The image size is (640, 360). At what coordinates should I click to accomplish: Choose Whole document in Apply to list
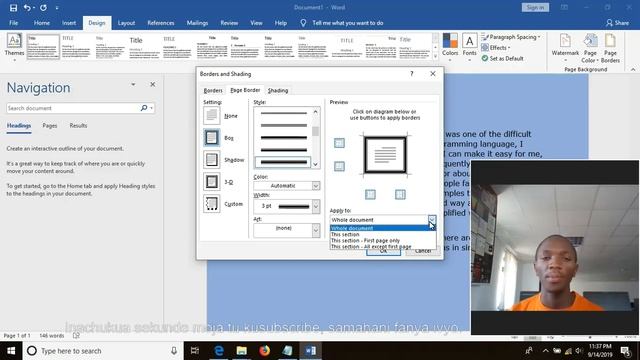[383, 228]
